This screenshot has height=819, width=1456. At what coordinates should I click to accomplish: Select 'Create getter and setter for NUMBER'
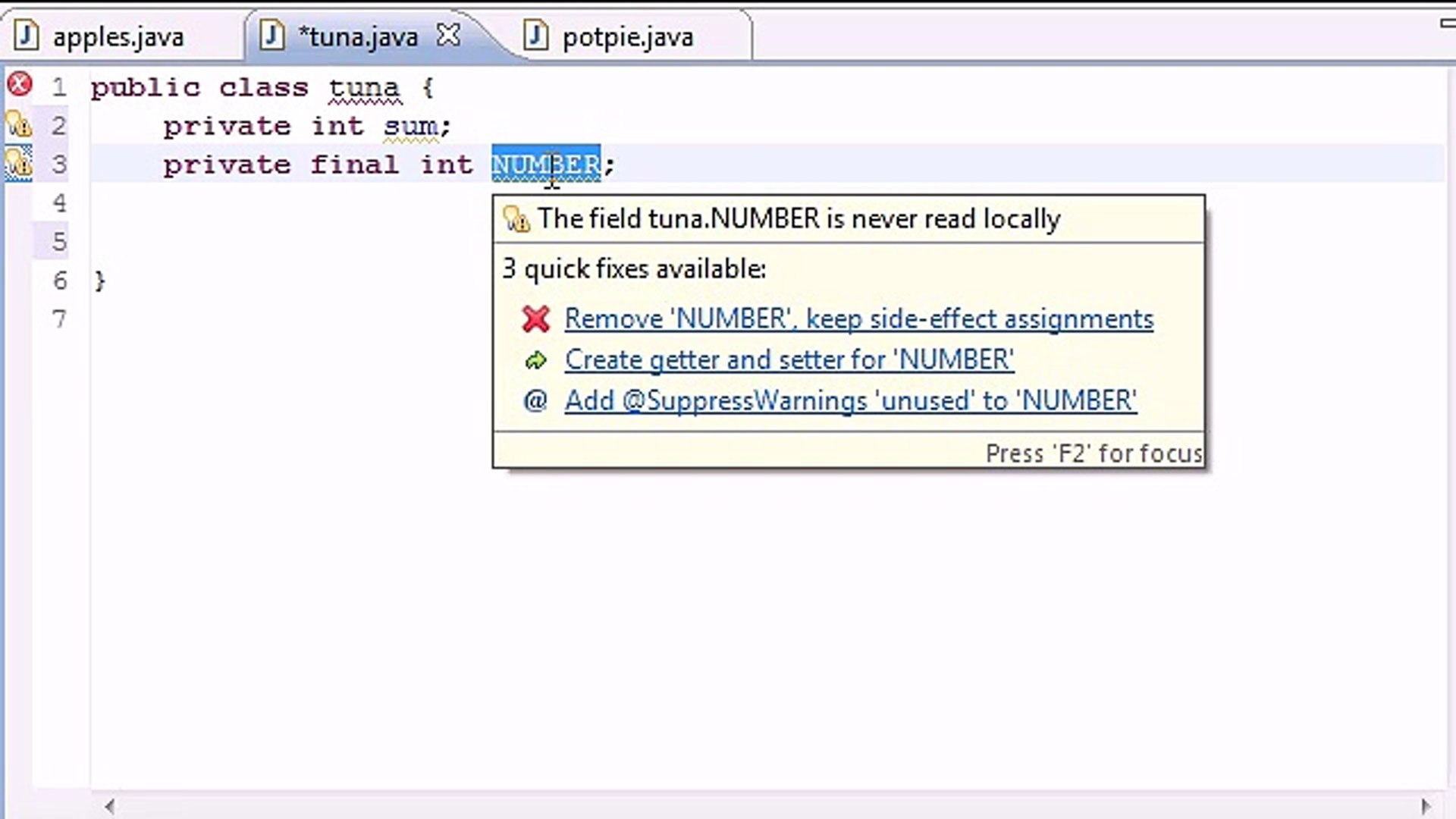pyautogui.click(x=789, y=359)
